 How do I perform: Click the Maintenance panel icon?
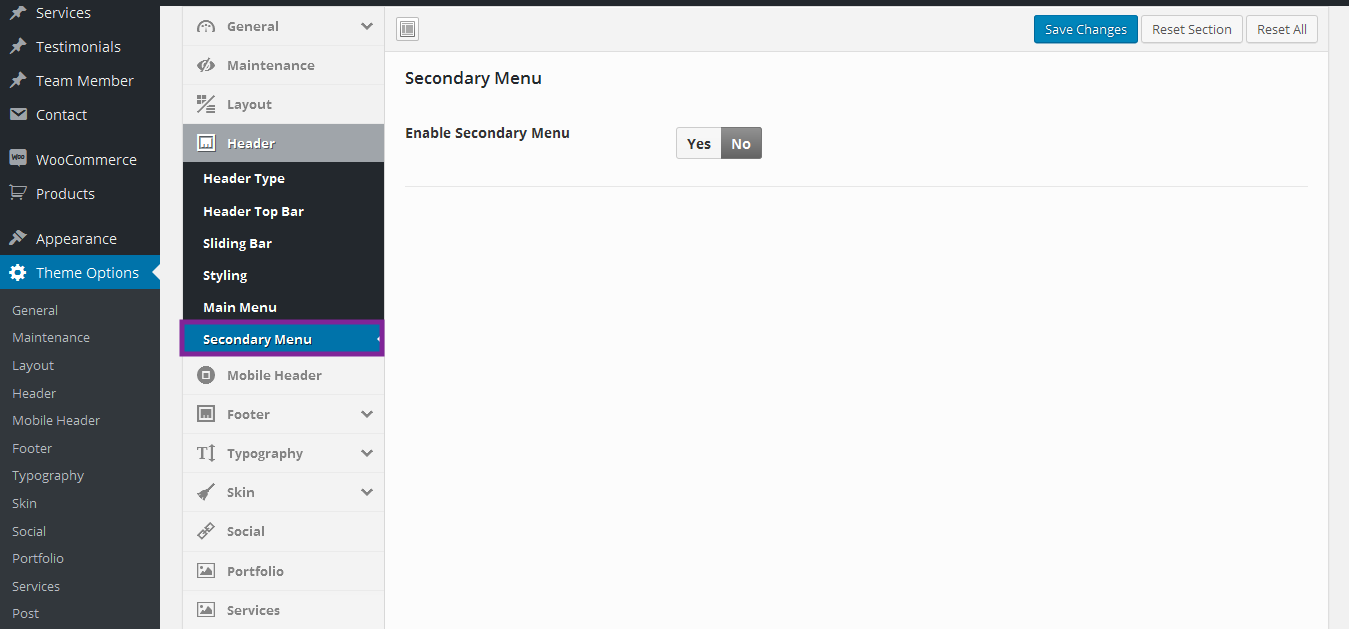coord(206,65)
